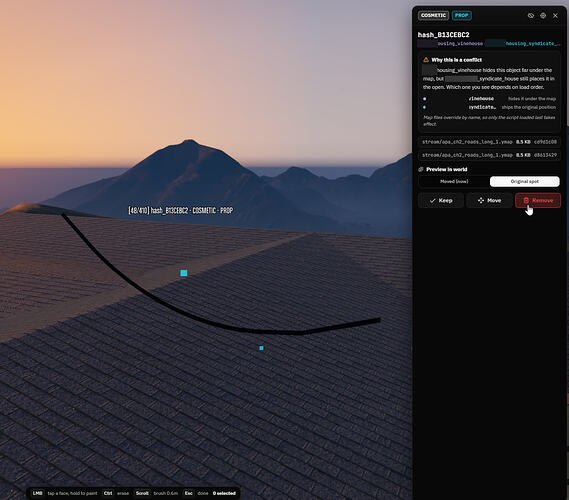Click the small cyan marker below the cable

pos(261,348)
